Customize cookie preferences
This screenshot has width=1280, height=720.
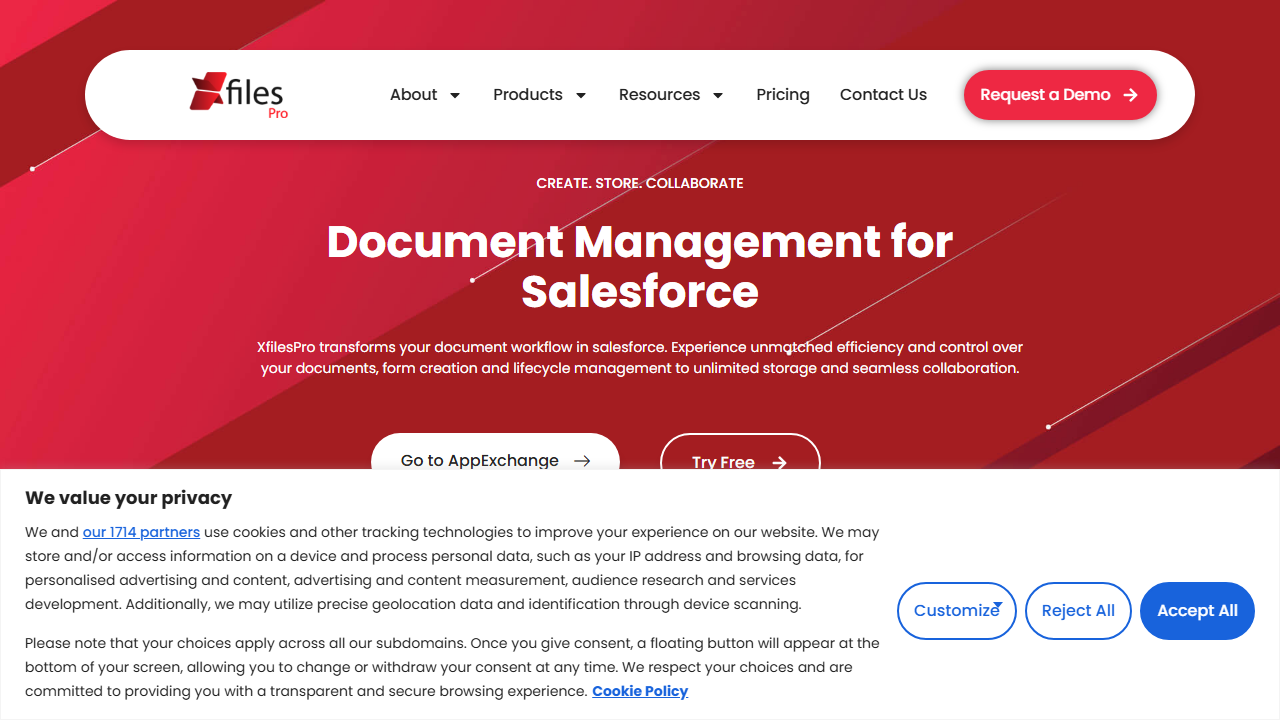point(957,611)
